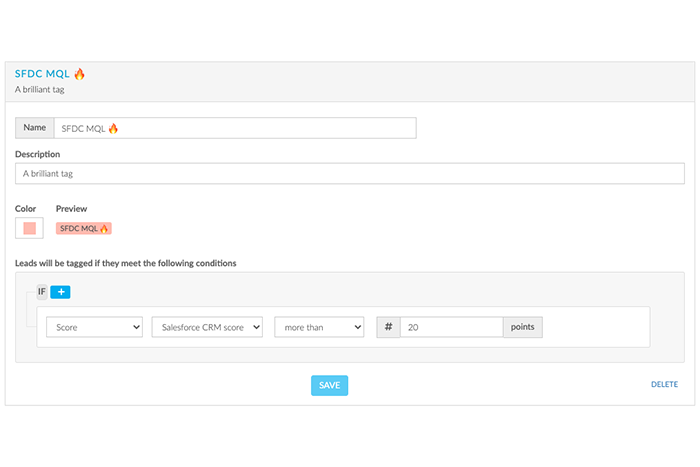Click into the Description text field

(x=350, y=173)
